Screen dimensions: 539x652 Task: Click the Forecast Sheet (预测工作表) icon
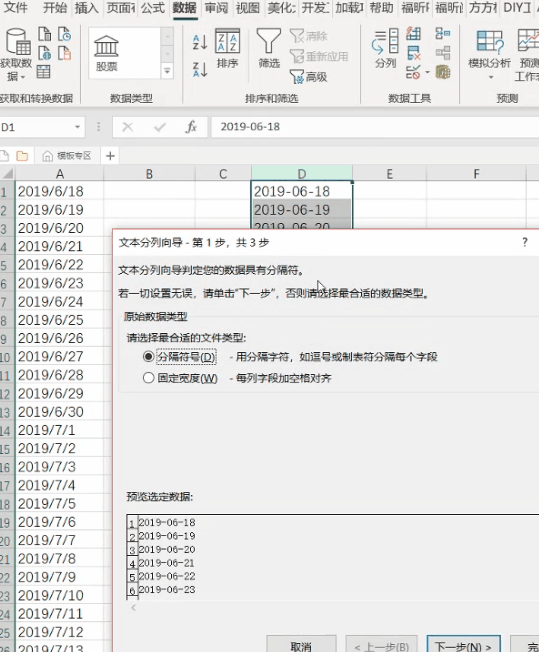point(528,54)
